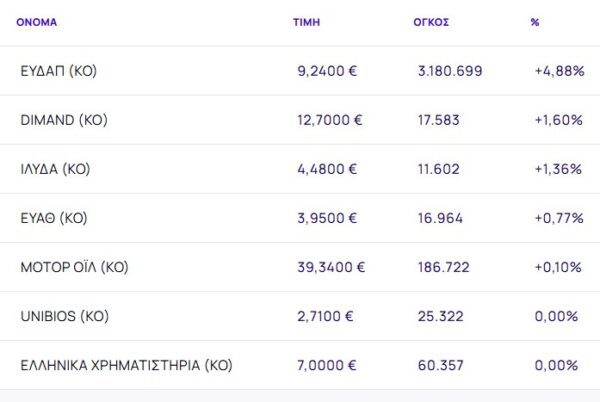Open the UNIBIOS (ΚΟ) stock link
600x402 pixels.
click(64, 316)
